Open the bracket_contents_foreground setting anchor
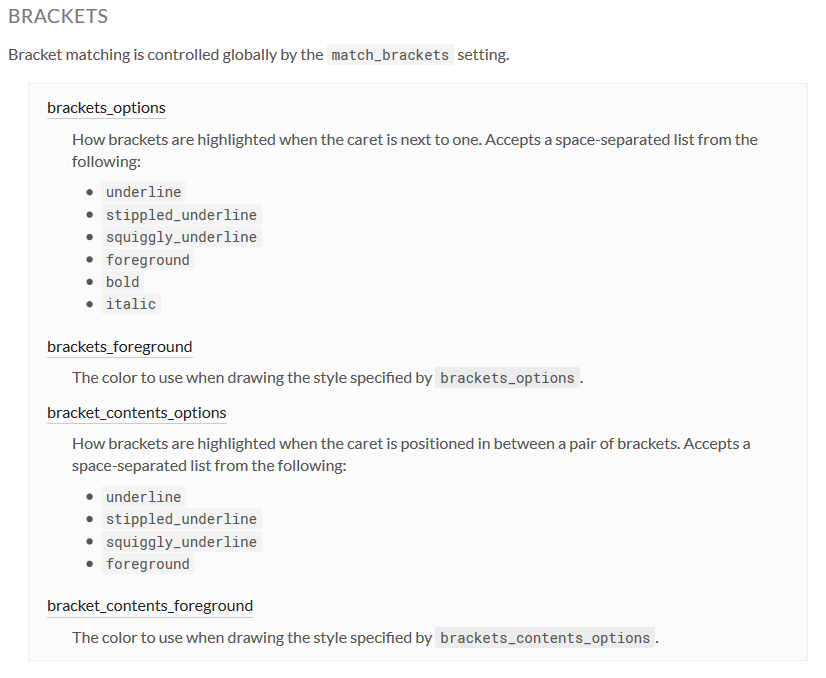Viewport: 826px width, 678px height. tap(149, 606)
